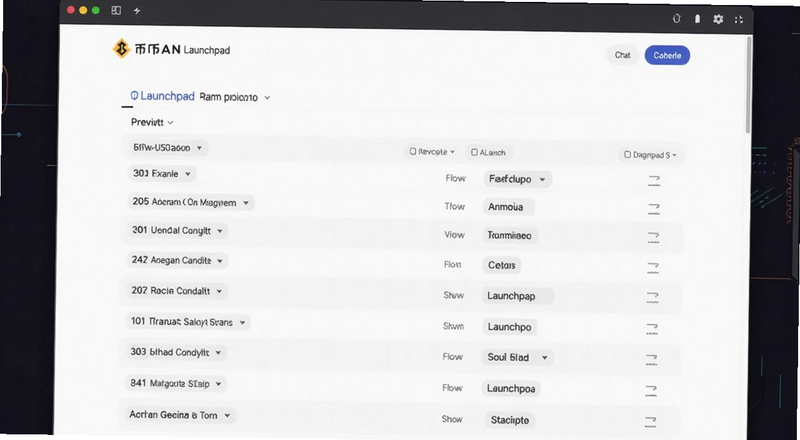Click the Launchpap tag button
This screenshot has width=800, height=440.
pos(518,296)
